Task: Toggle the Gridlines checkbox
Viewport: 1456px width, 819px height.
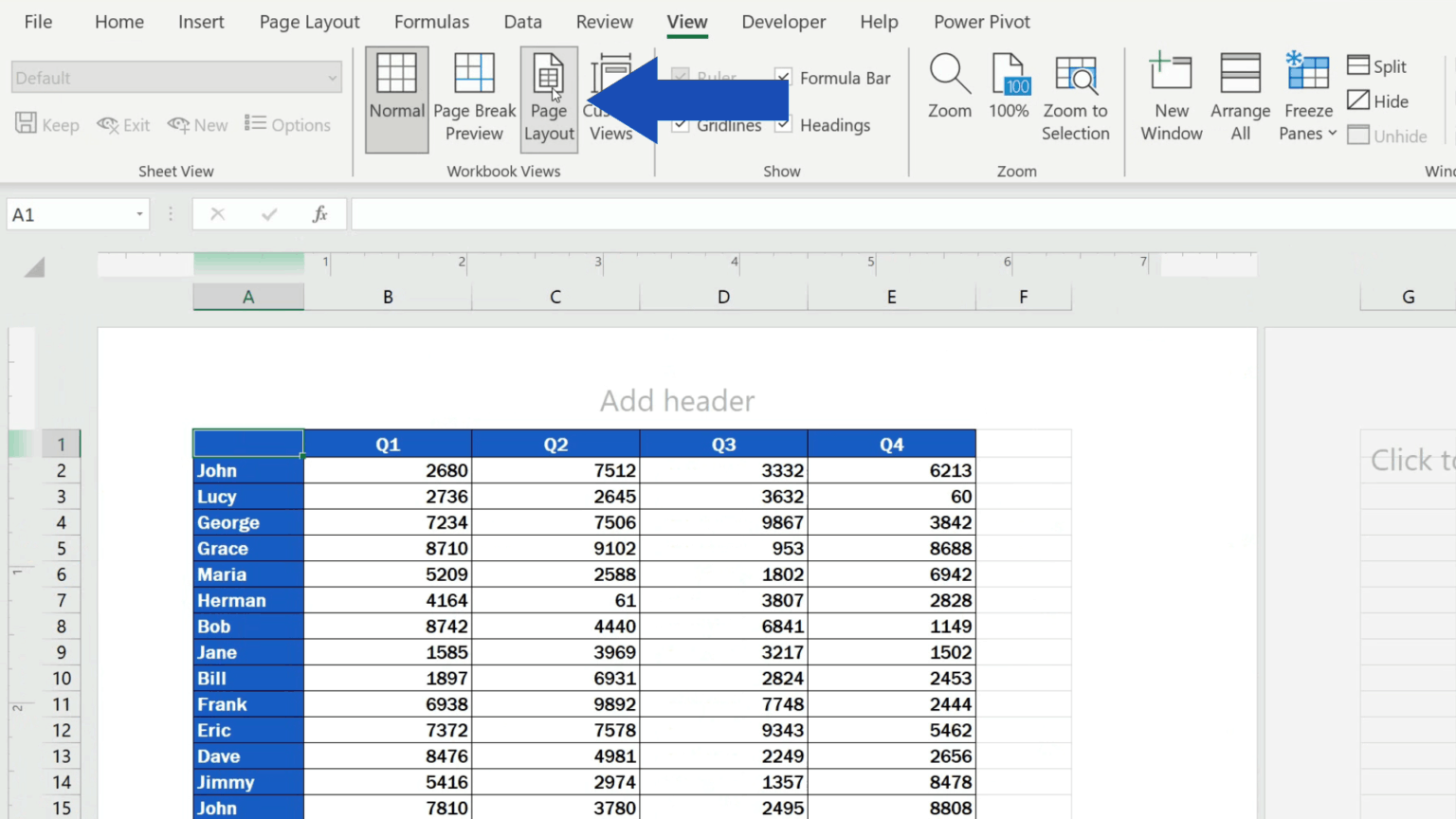Action: click(x=681, y=124)
